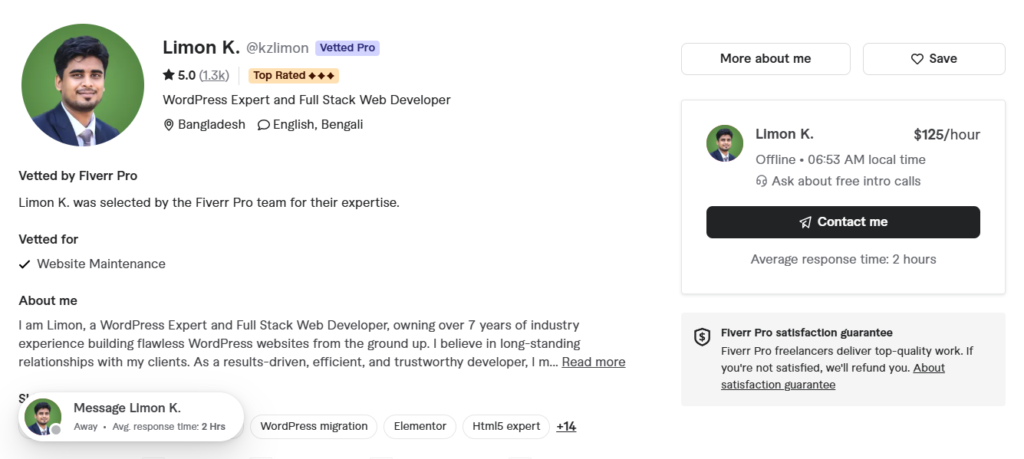This screenshot has height=459, width=1024.
Task: Open the 1.3k reviews link
Action: point(214,75)
